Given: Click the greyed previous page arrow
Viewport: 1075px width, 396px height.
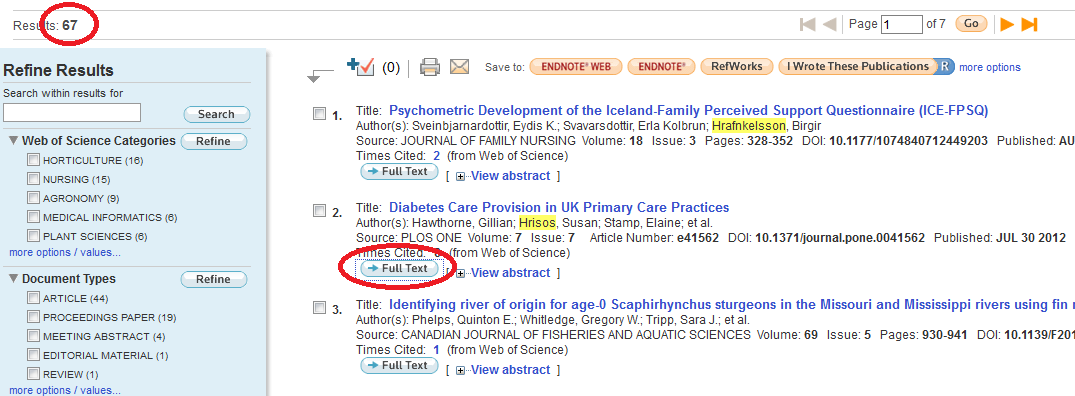Looking at the screenshot, I should click(829, 25).
